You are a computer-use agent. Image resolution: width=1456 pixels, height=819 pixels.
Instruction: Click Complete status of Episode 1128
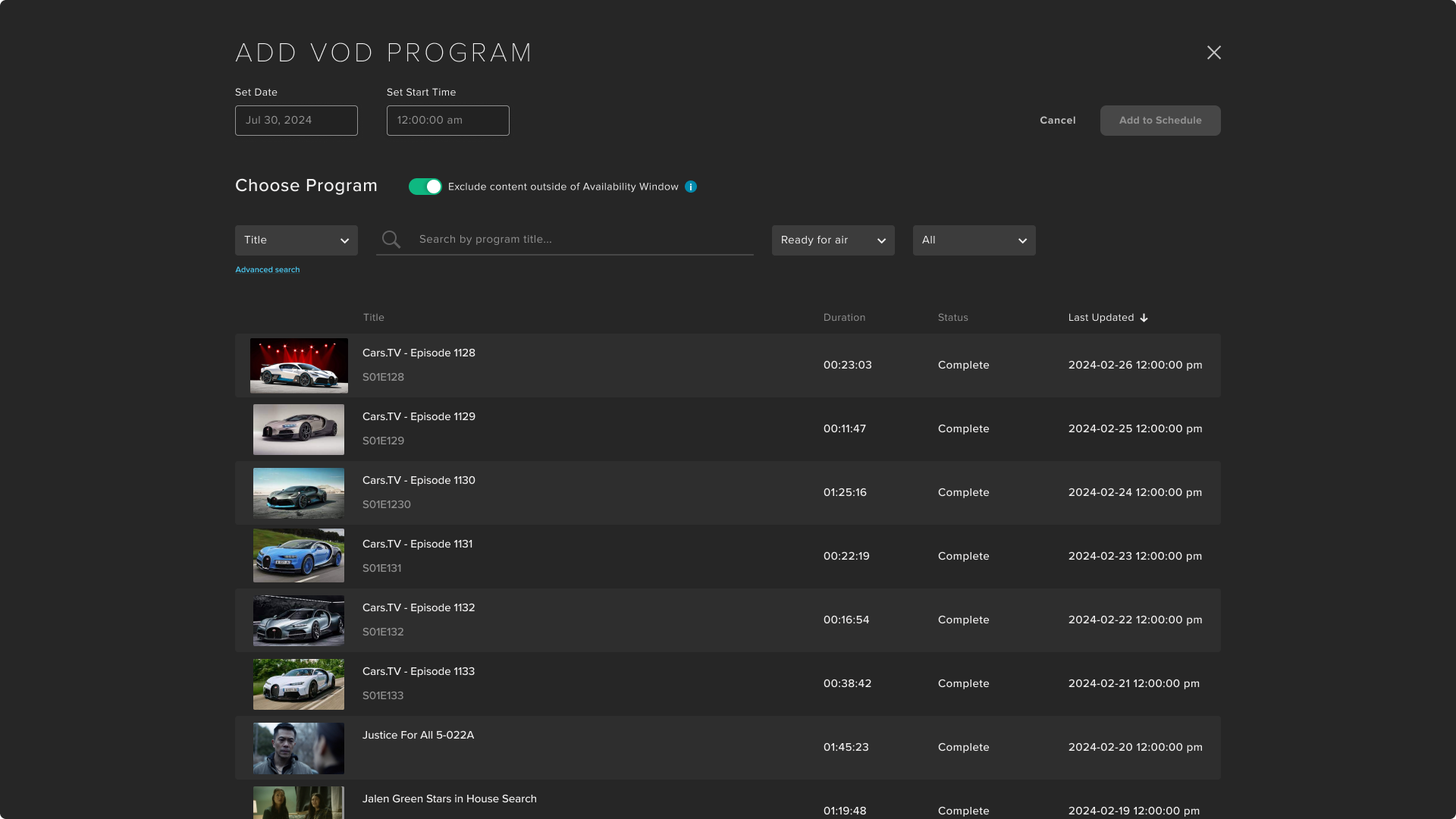963,366
